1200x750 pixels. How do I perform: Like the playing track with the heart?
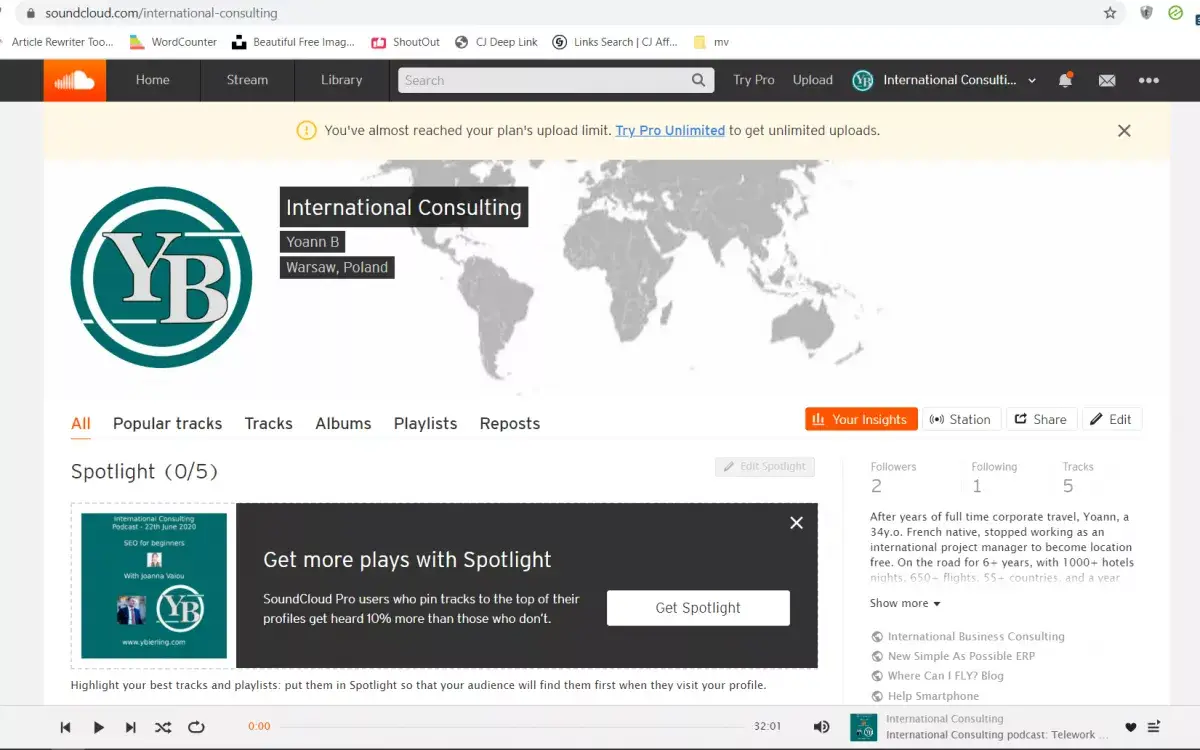pos(1131,727)
